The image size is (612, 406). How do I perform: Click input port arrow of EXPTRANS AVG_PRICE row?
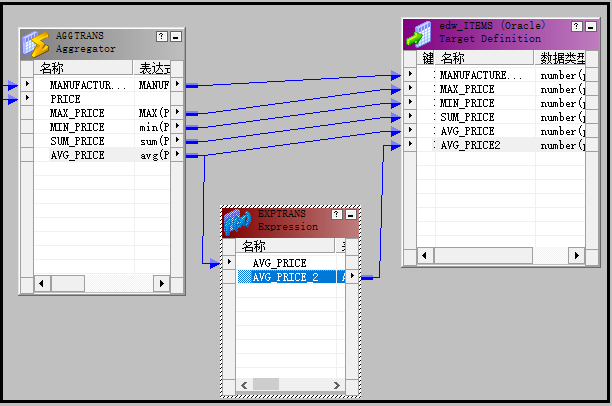[x=230, y=262]
